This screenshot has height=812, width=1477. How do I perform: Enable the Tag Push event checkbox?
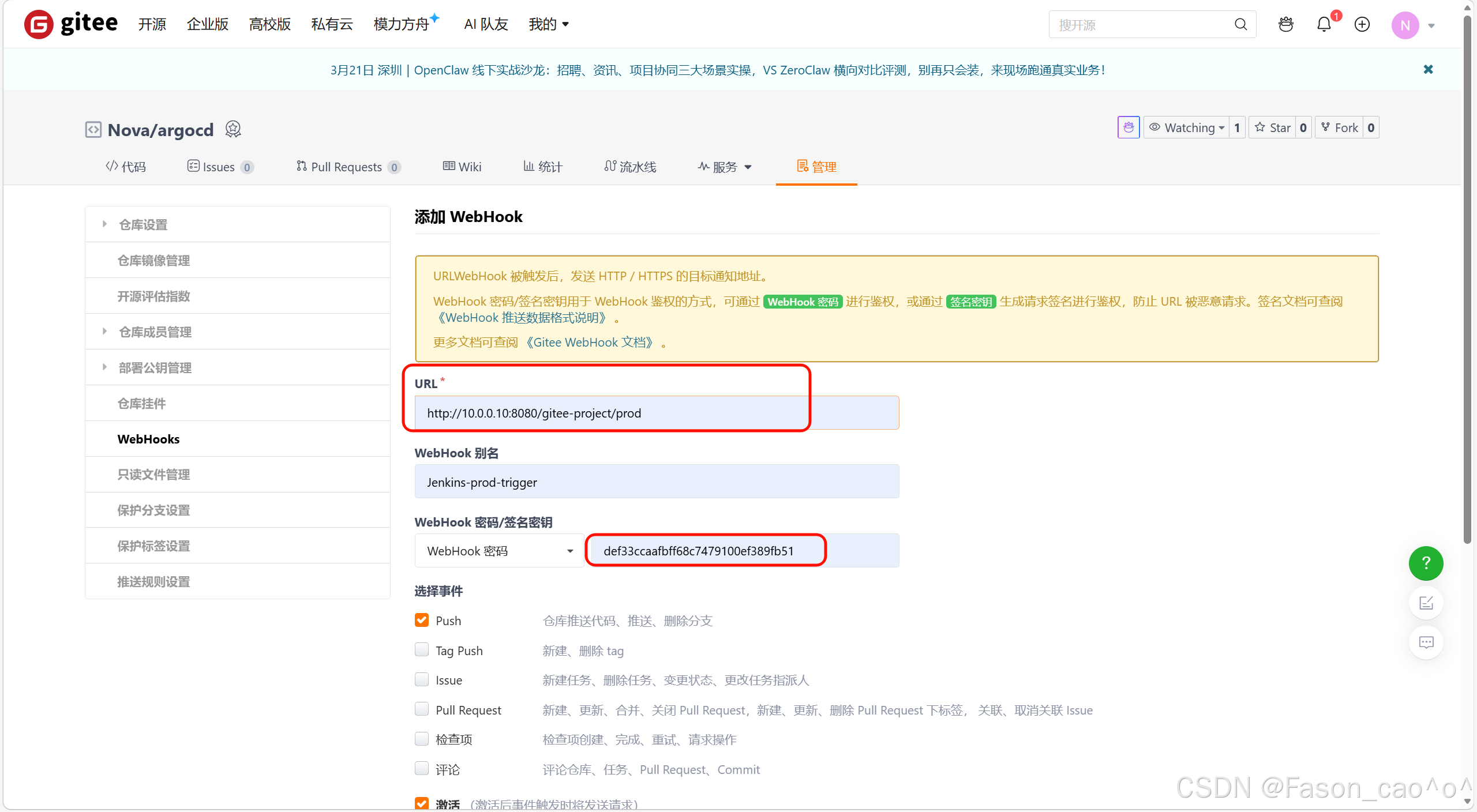pyautogui.click(x=422, y=650)
